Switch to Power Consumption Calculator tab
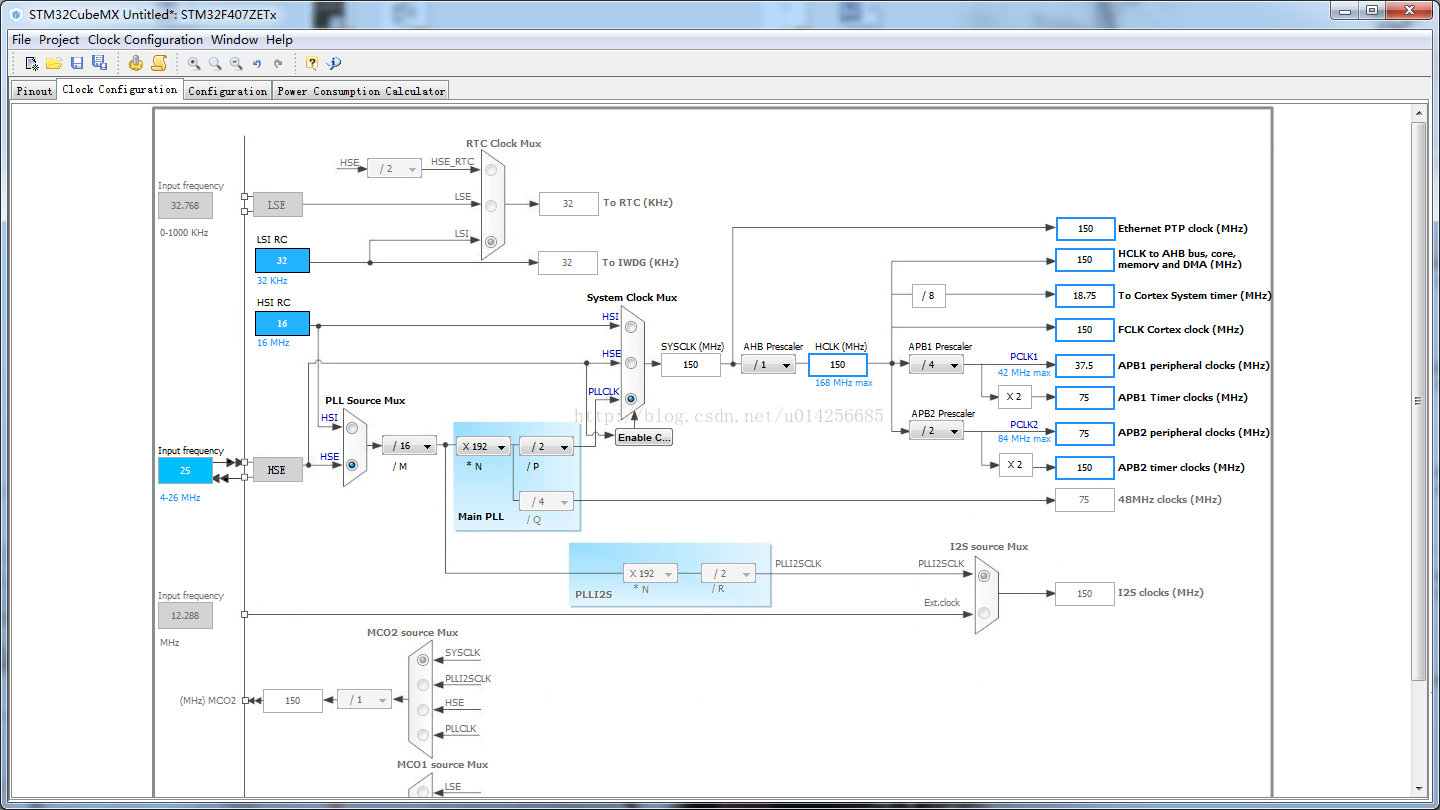The width and height of the screenshot is (1440, 810). pyautogui.click(x=361, y=91)
